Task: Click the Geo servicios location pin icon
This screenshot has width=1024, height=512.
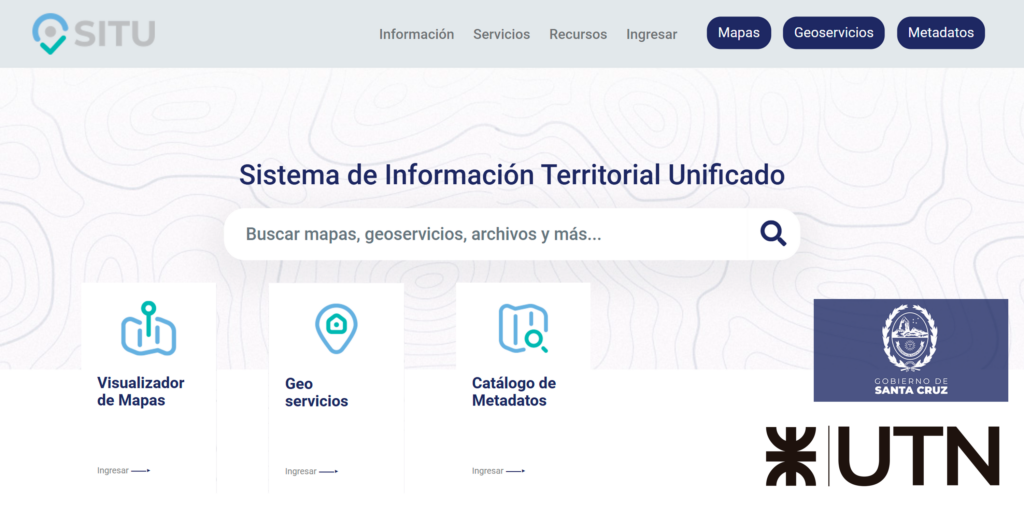Action: click(x=336, y=328)
